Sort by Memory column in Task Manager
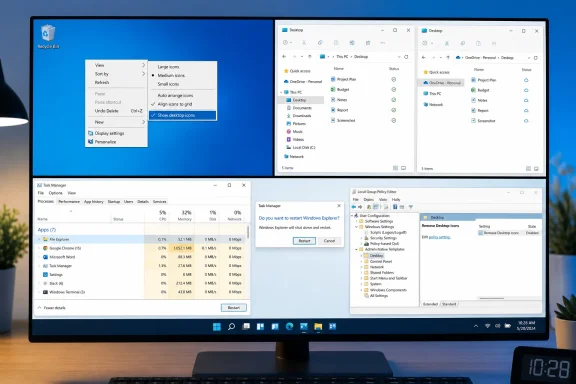Image resolution: width=576 pixels, height=384 pixels. coord(182,215)
